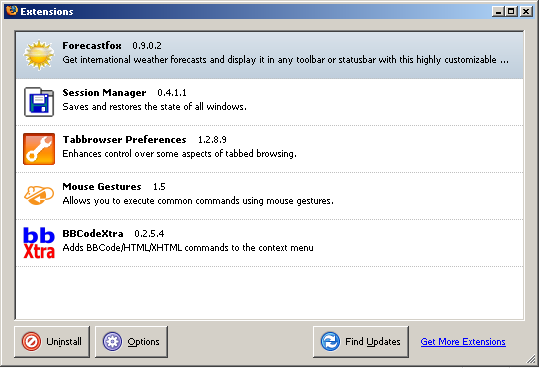Maximize the Extensions window
The height and width of the screenshot is (368, 539).
pos(511,12)
